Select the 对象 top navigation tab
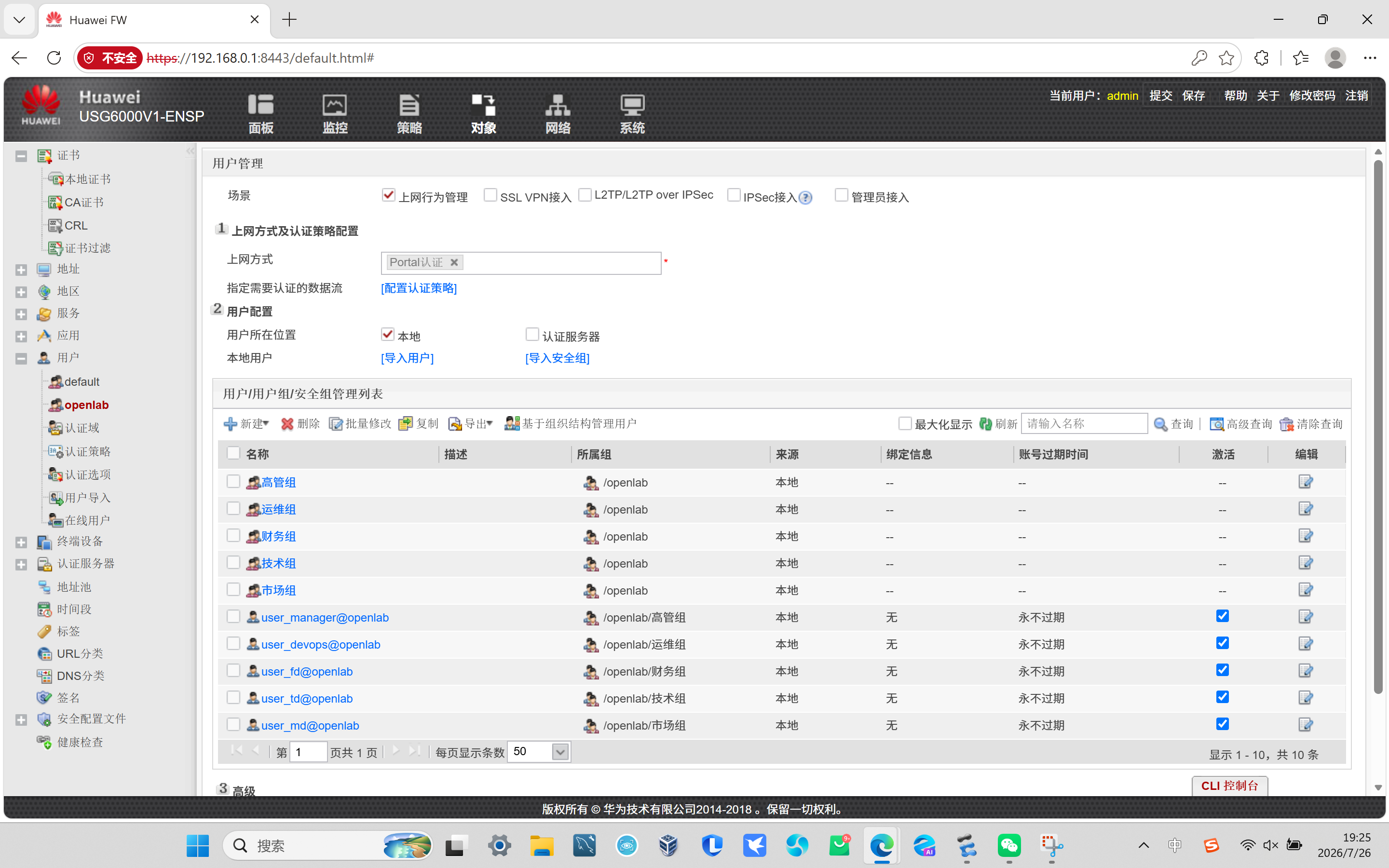 click(x=483, y=114)
